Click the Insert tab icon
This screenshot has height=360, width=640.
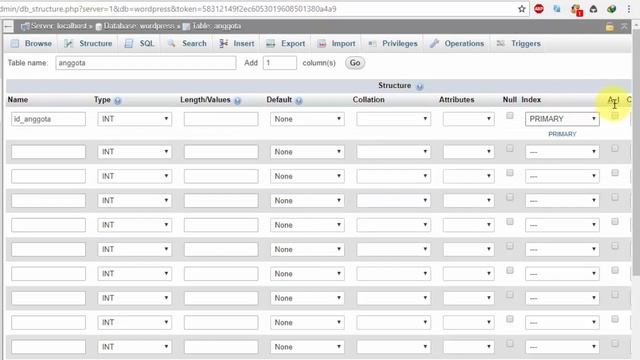(x=223, y=43)
